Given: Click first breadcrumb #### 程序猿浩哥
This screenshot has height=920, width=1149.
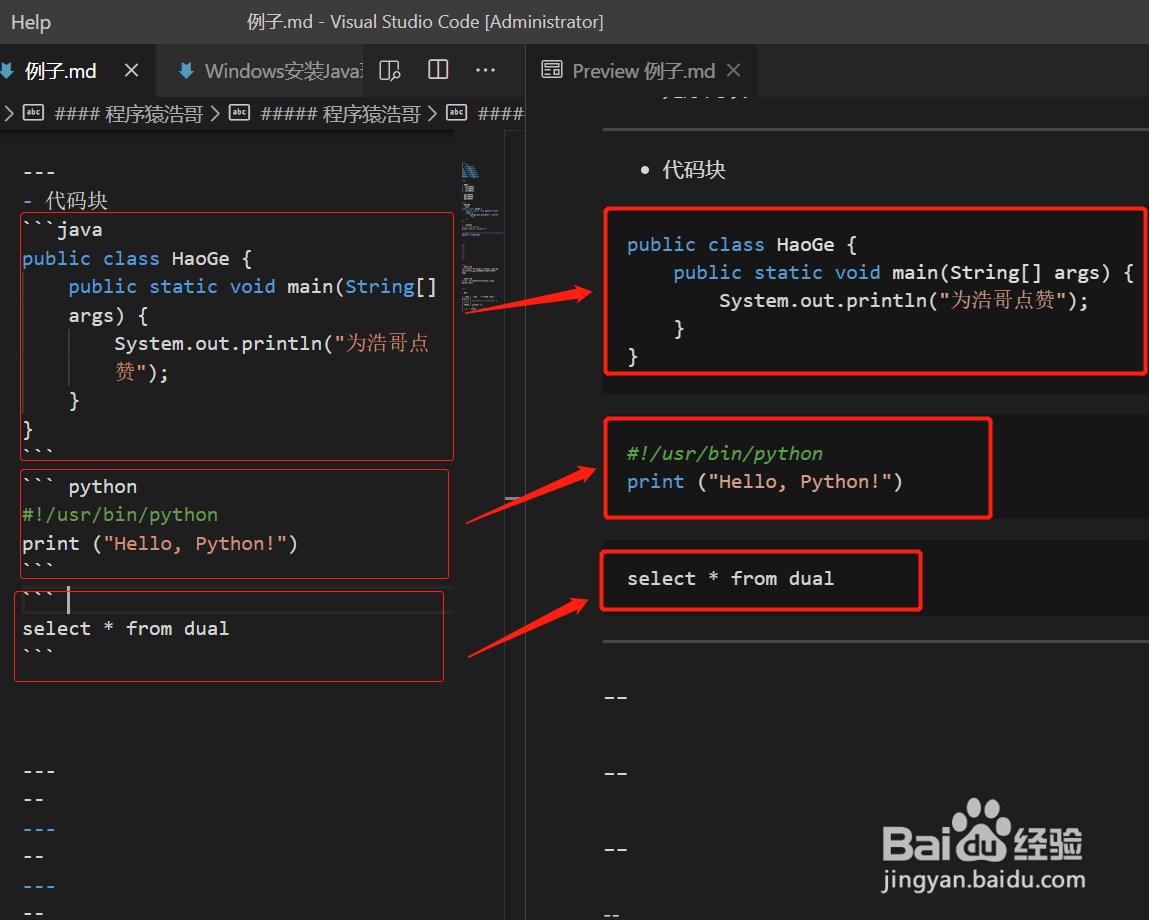Looking at the screenshot, I should coord(129,114).
